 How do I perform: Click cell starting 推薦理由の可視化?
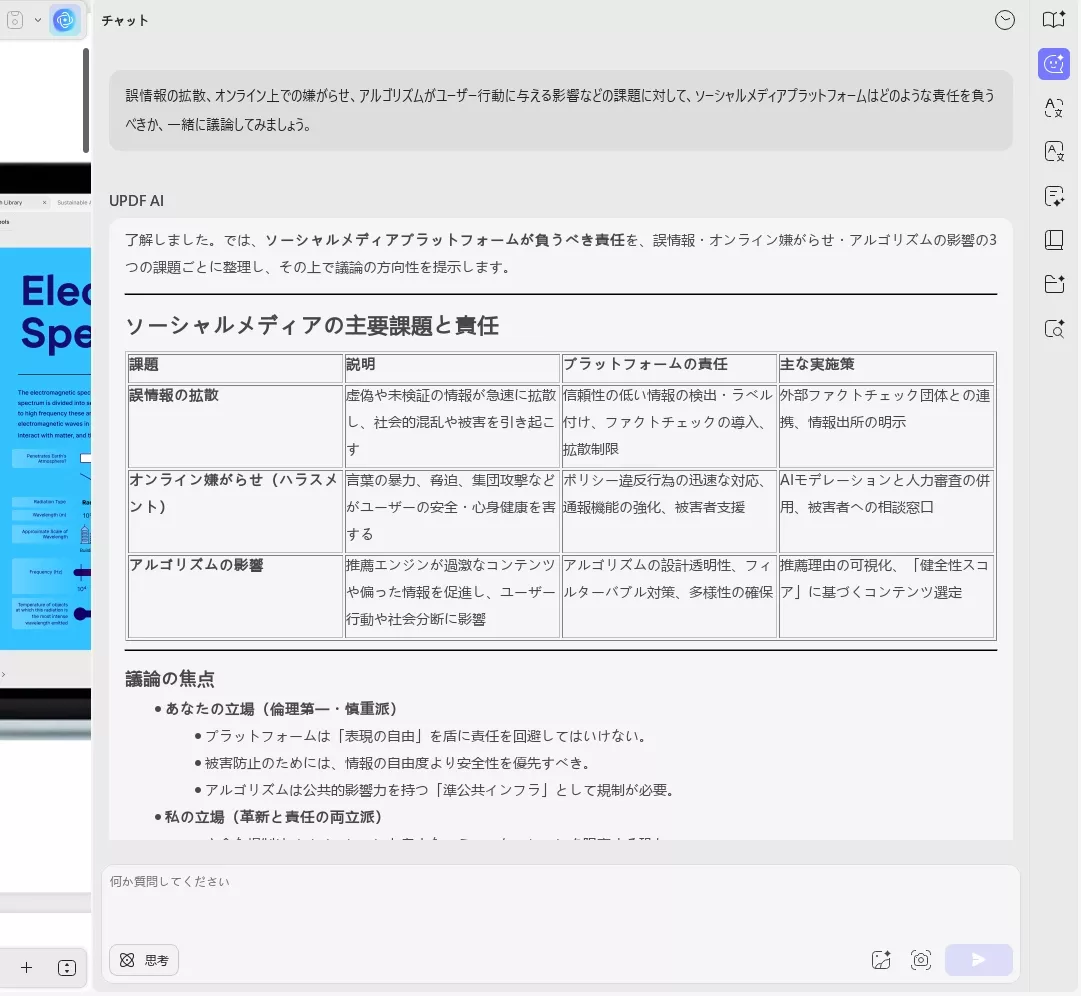[886, 596]
